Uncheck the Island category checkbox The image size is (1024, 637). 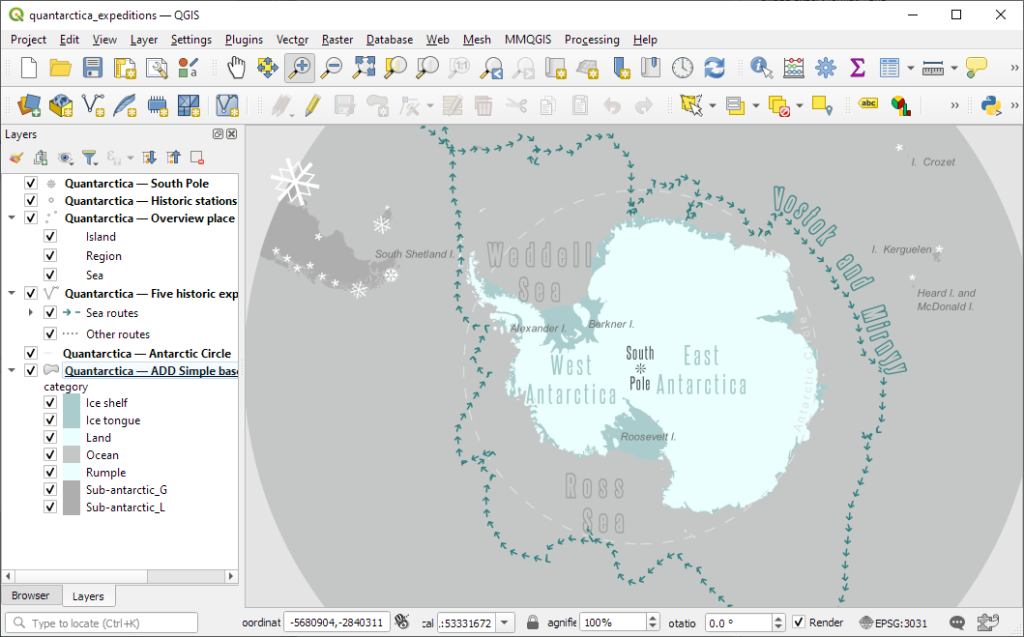click(50, 237)
